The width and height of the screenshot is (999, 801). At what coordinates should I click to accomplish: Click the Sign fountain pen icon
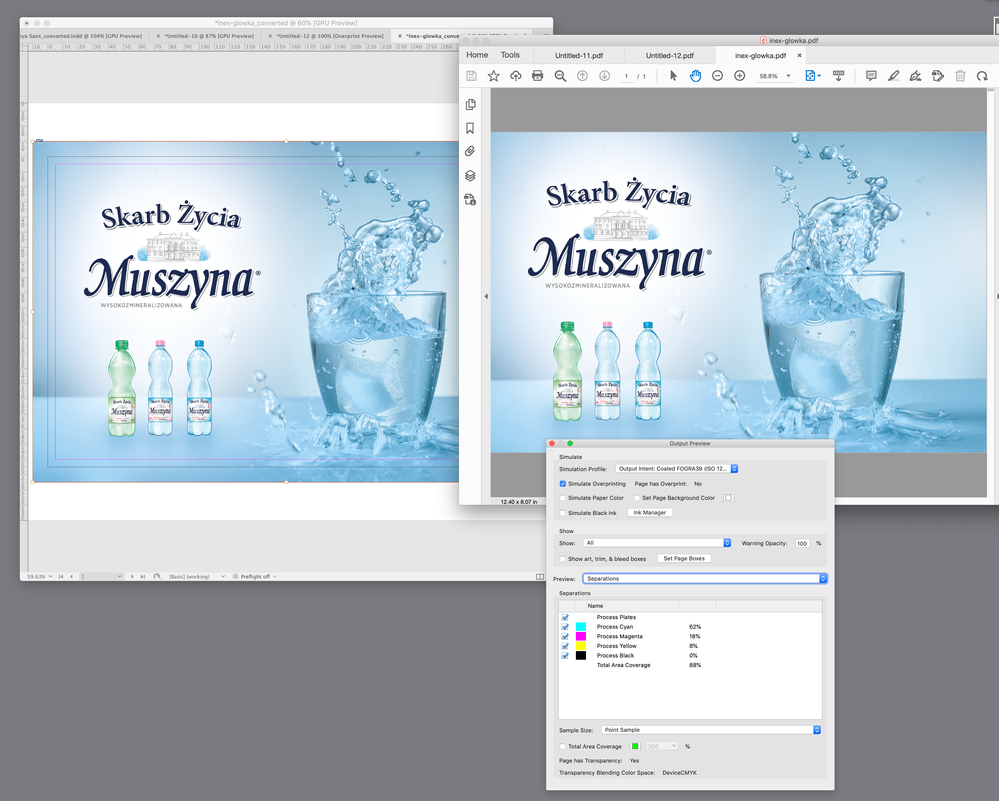pos(916,76)
